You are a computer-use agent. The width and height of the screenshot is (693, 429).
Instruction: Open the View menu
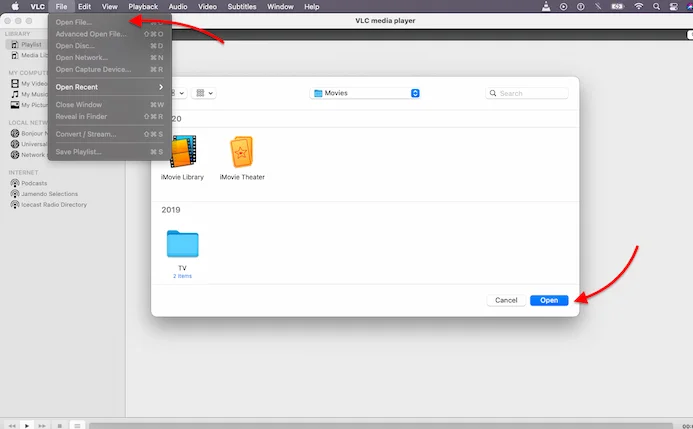point(110,7)
